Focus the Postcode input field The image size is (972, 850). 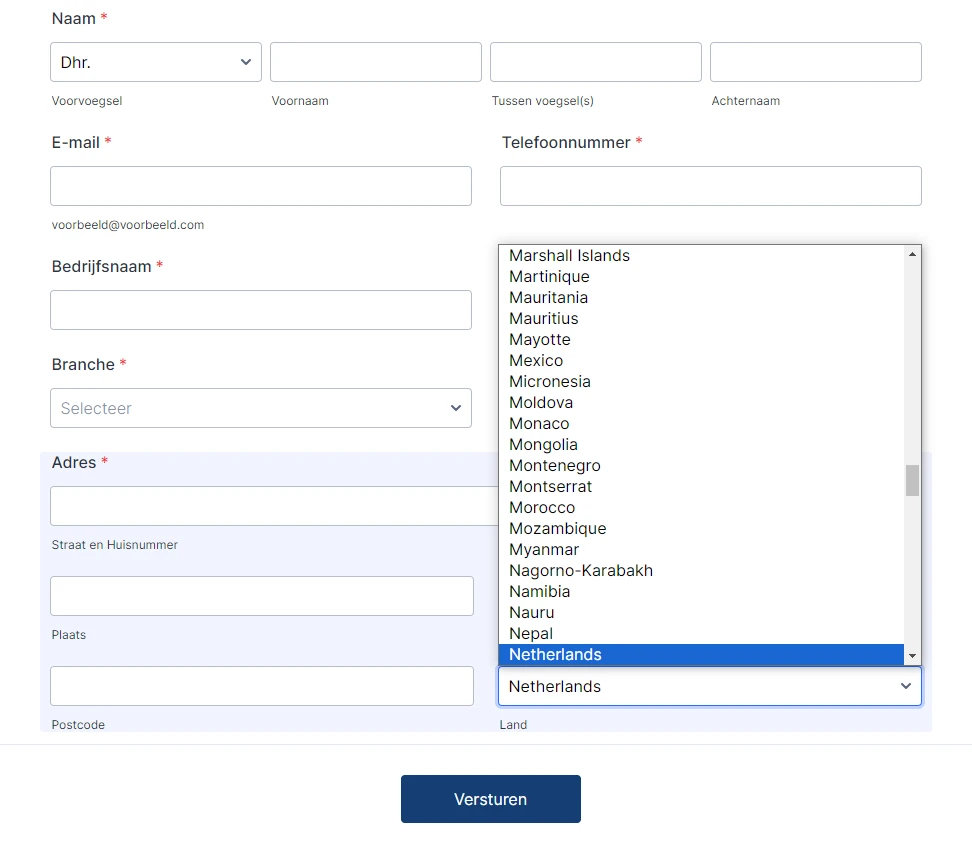point(261,686)
